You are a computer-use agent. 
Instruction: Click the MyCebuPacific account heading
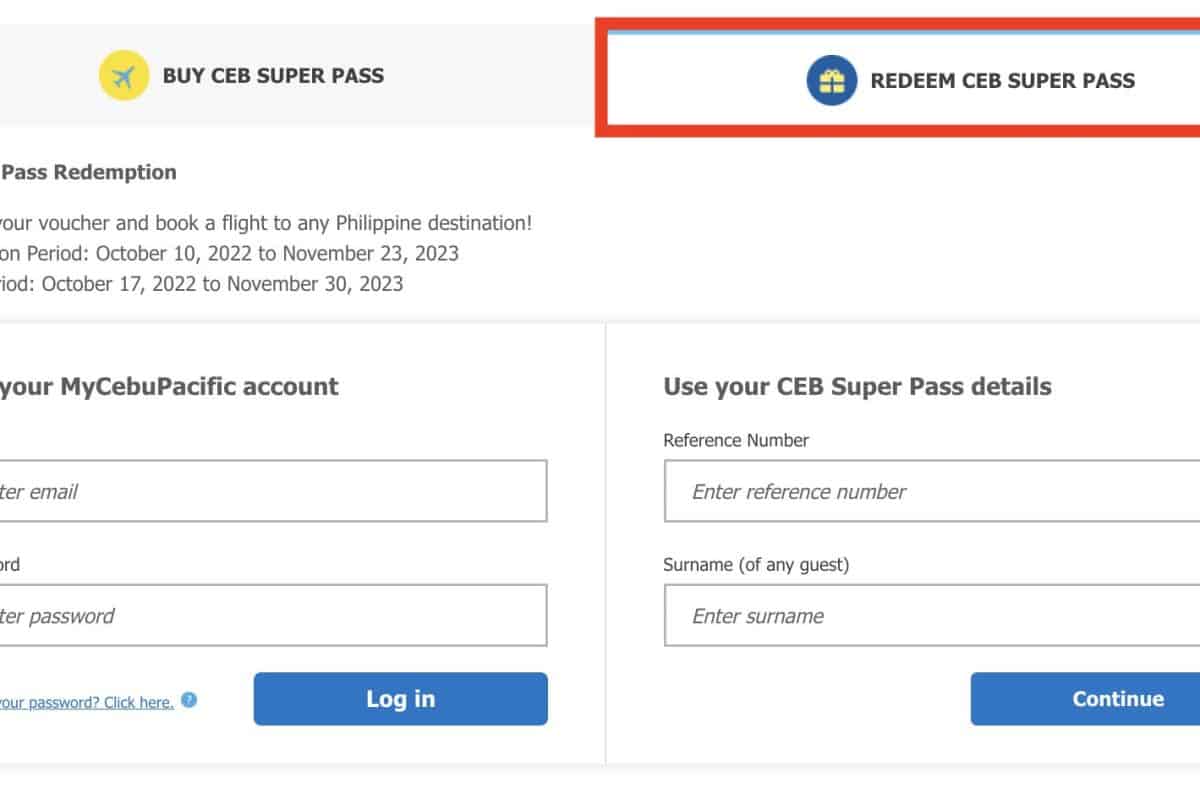[168, 386]
